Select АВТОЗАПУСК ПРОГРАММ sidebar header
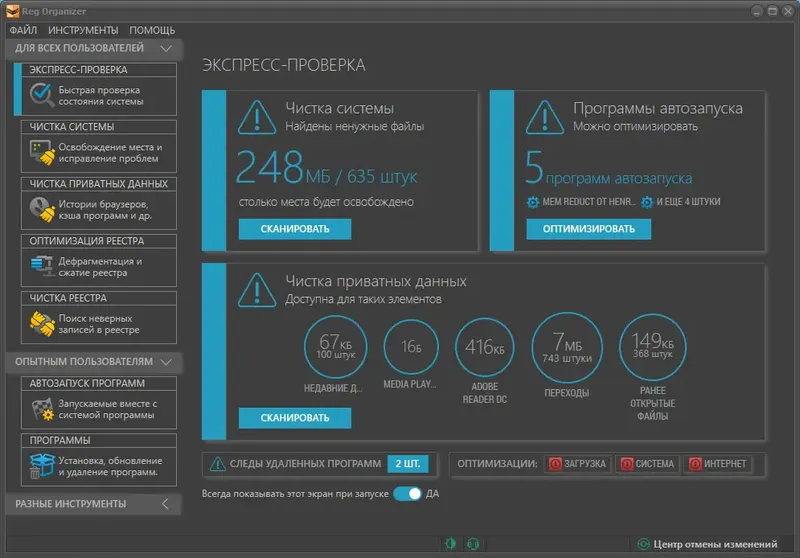This screenshot has width=800, height=558. tap(87, 383)
